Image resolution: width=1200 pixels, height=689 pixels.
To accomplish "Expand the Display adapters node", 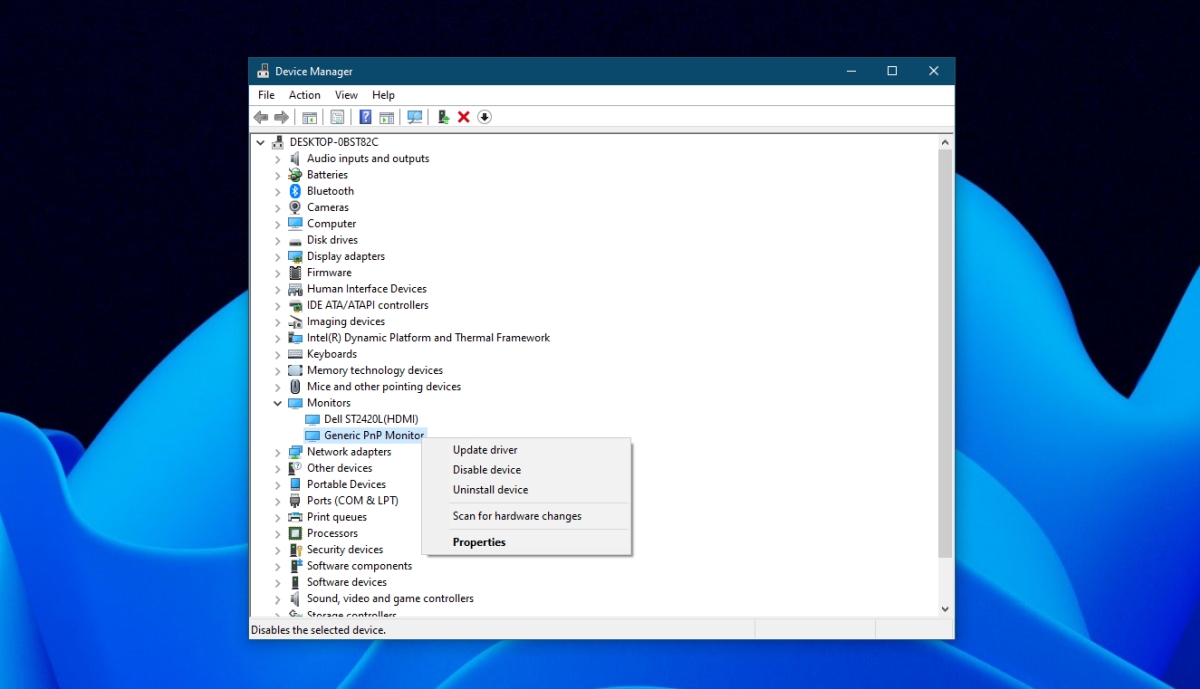I will (278, 257).
